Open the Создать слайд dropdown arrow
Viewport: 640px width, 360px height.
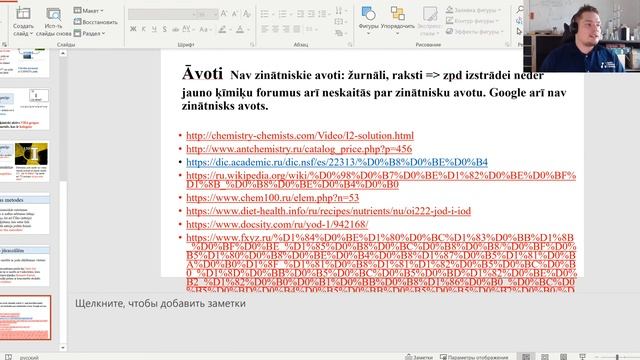(31, 33)
